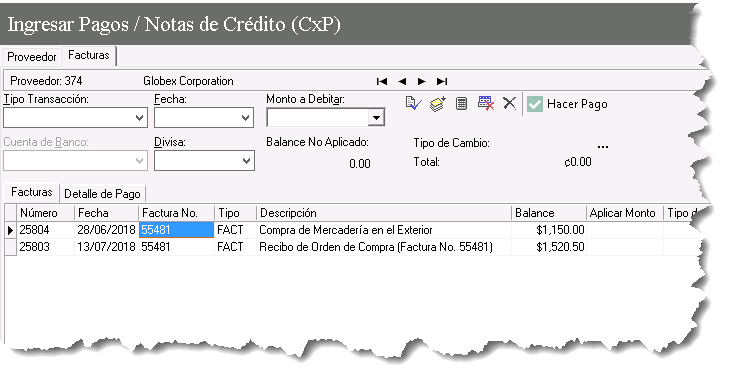Go to previous supplier record arrow
Viewport: 733px width, 380px height.
point(402,81)
